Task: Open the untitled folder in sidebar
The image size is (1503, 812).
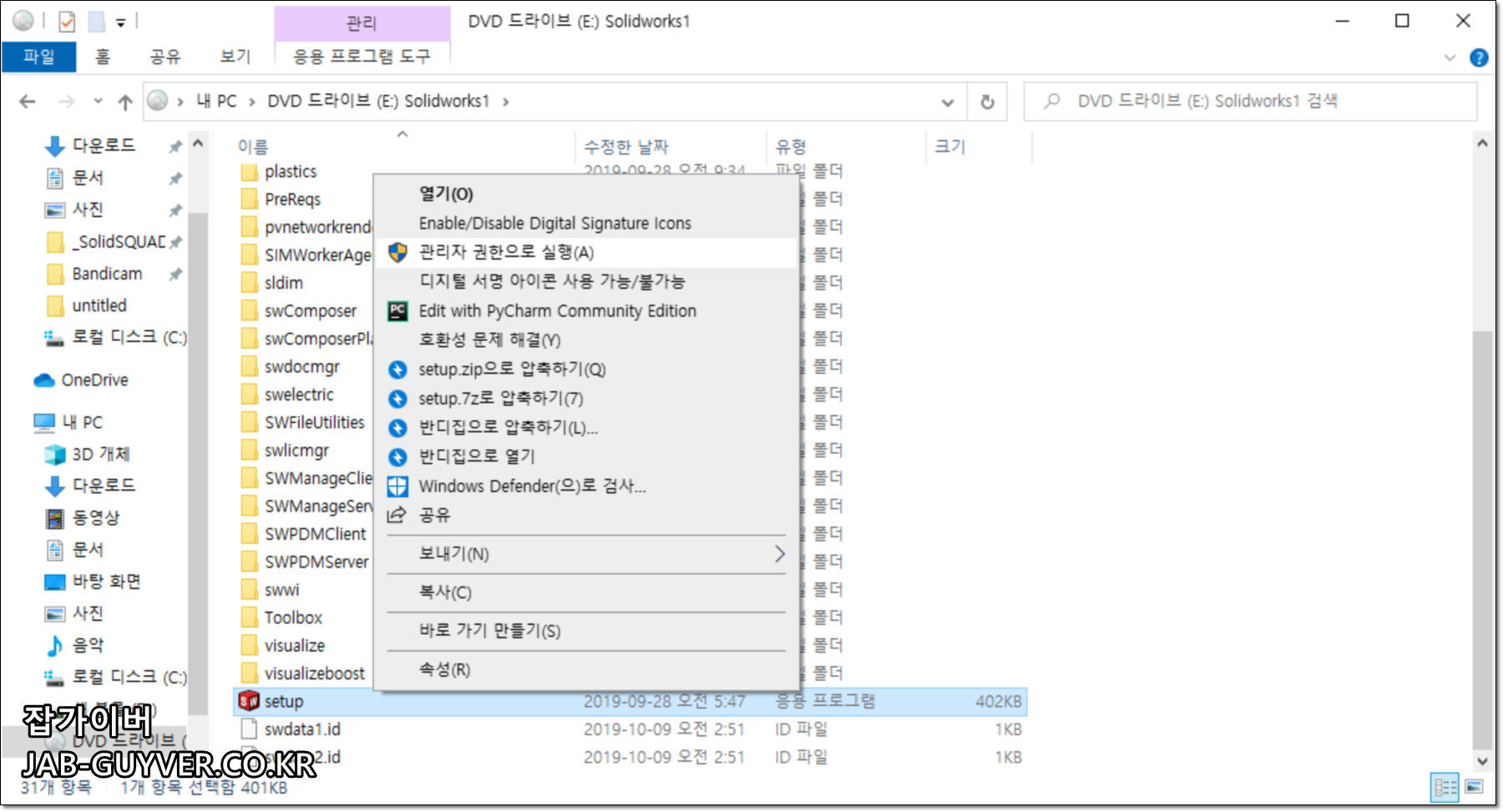Action: [99, 305]
